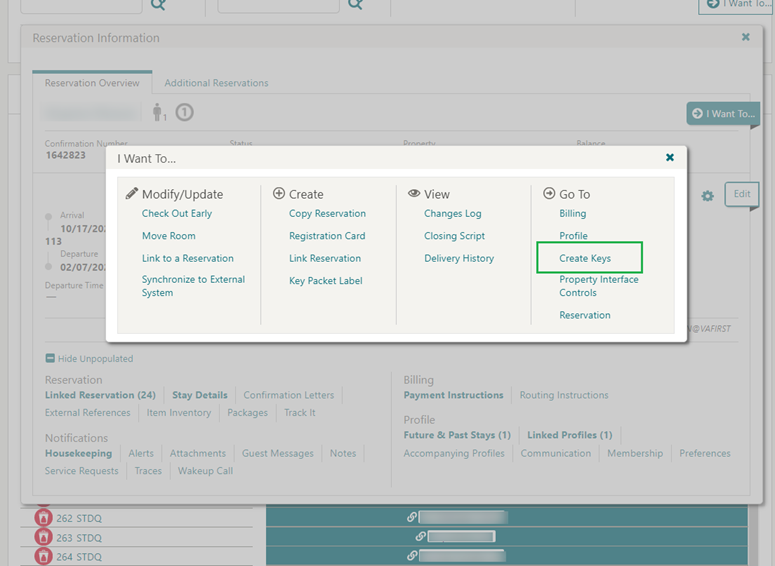Click link icon on room 263 reservation bar
The width and height of the screenshot is (775, 566).
click(x=420, y=536)
